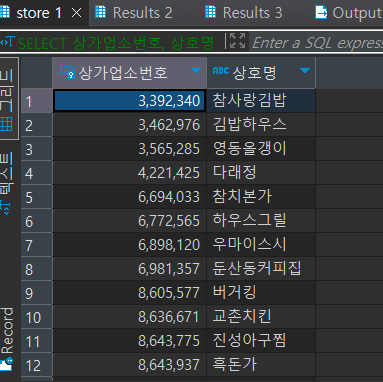Select row number 10 header
This screenshot has width=383, height=382.
pos(37,317)
